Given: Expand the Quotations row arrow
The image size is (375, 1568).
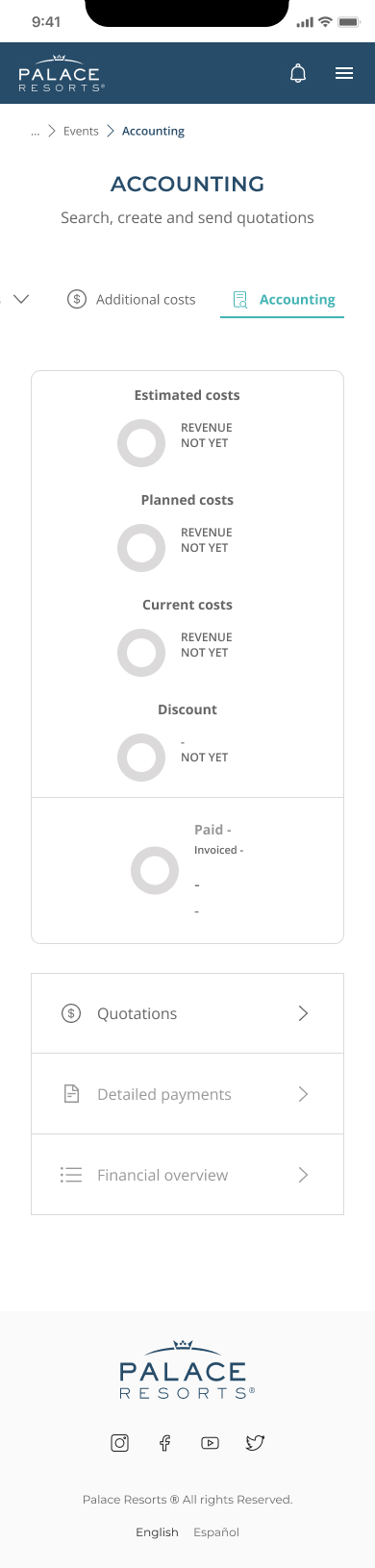Looking at the screenshot, I should point(303,1013).
